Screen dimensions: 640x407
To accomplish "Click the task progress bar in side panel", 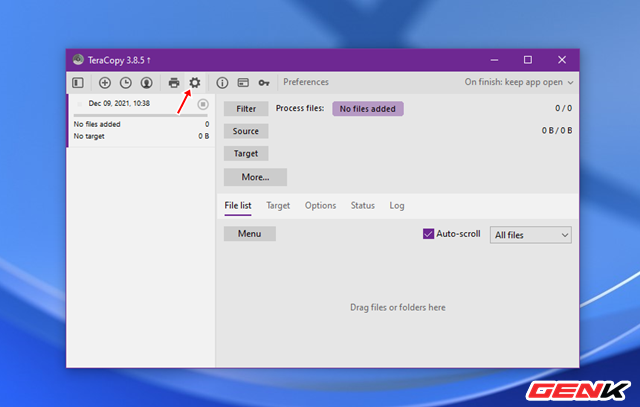I will 140,116.
